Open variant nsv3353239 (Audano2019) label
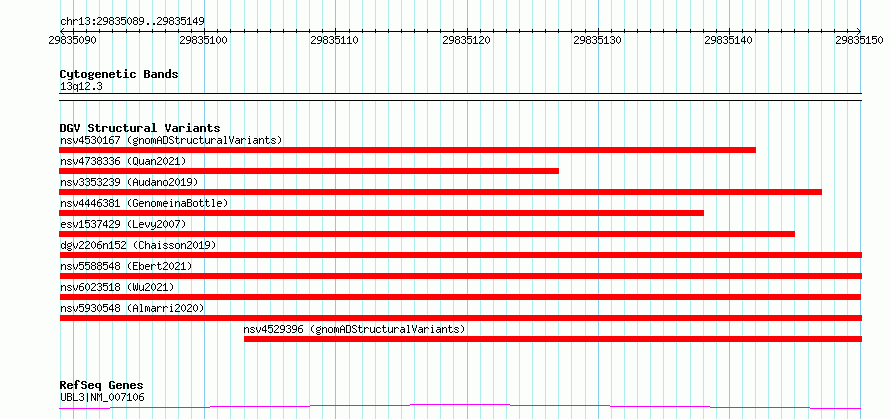Image resolution: width=890 pixels, height=419 pixels. (x=129, y=182)
